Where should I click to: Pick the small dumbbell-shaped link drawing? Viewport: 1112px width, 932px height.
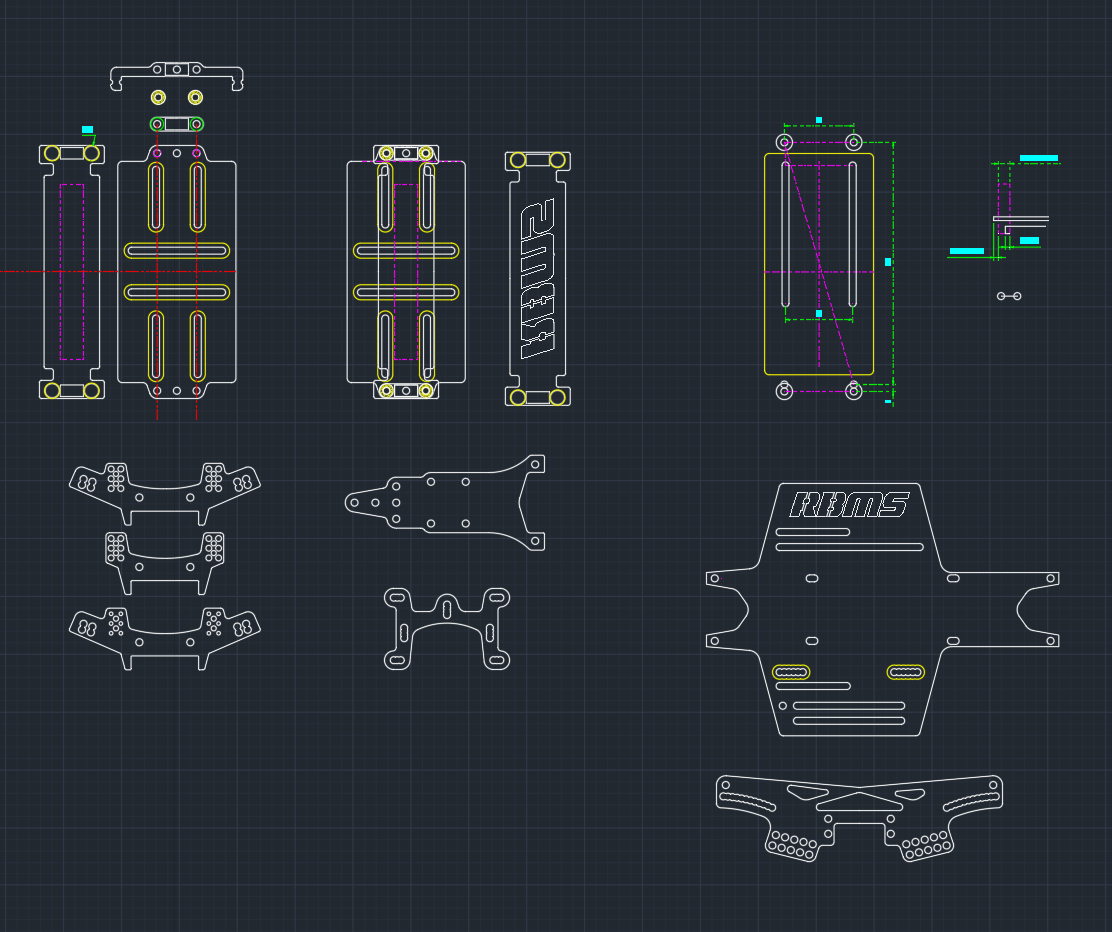[x=1009, y=296]
